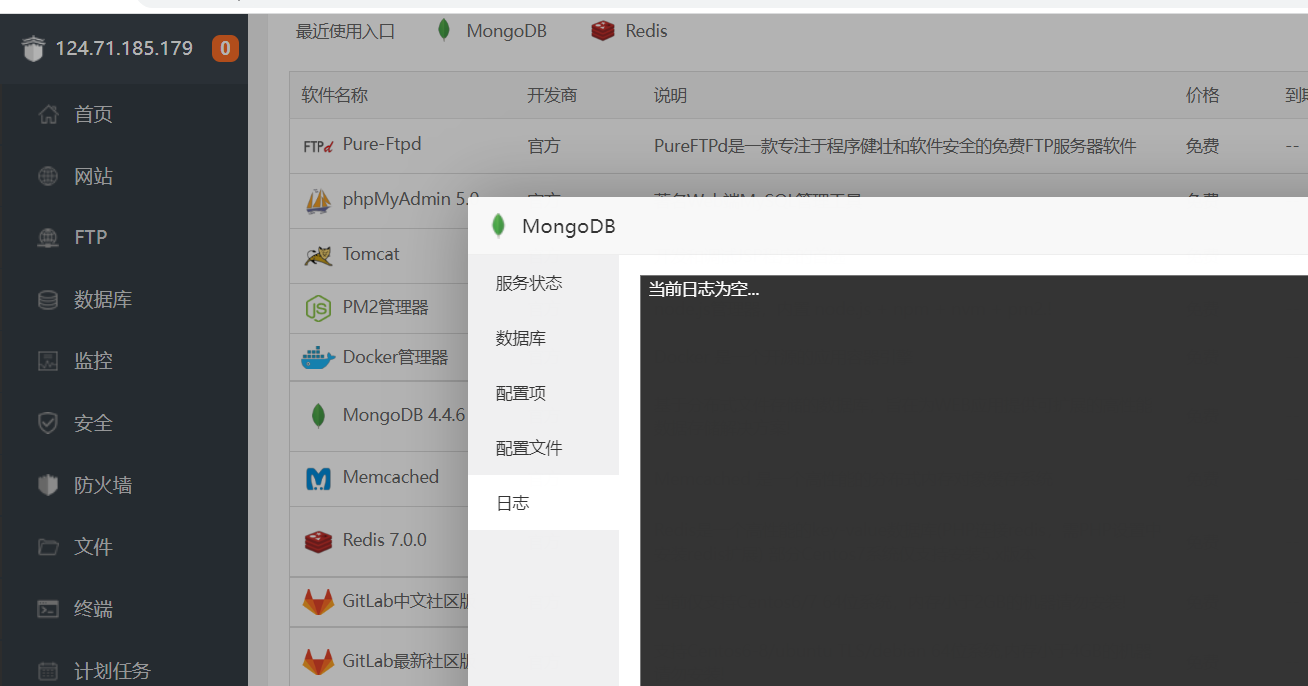Screen dimensions: 1308x686
Task: Click 免费 price cell for Pure-Ftpd
Action: (x=1203, y=146)
